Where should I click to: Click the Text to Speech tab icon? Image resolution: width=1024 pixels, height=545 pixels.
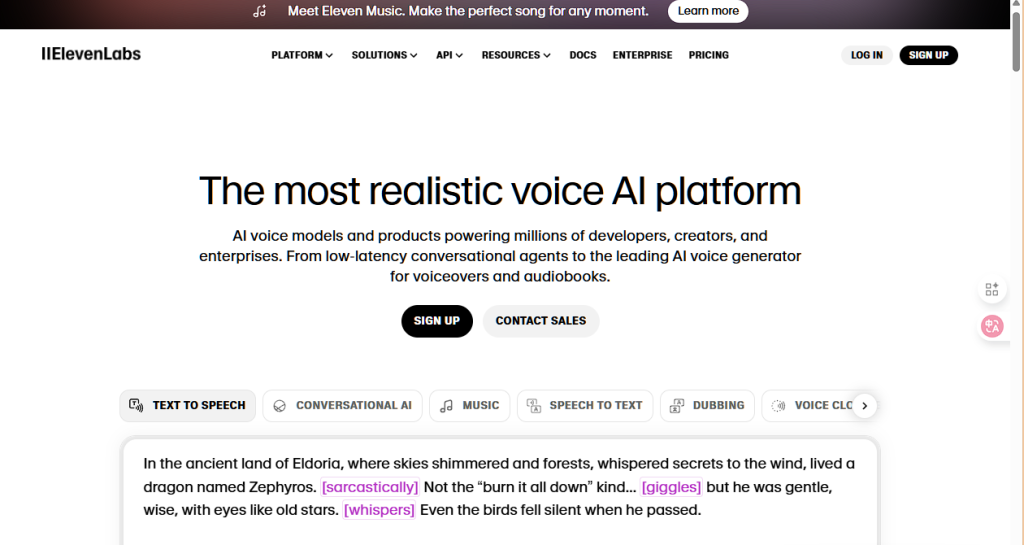(x=136, y=405)
